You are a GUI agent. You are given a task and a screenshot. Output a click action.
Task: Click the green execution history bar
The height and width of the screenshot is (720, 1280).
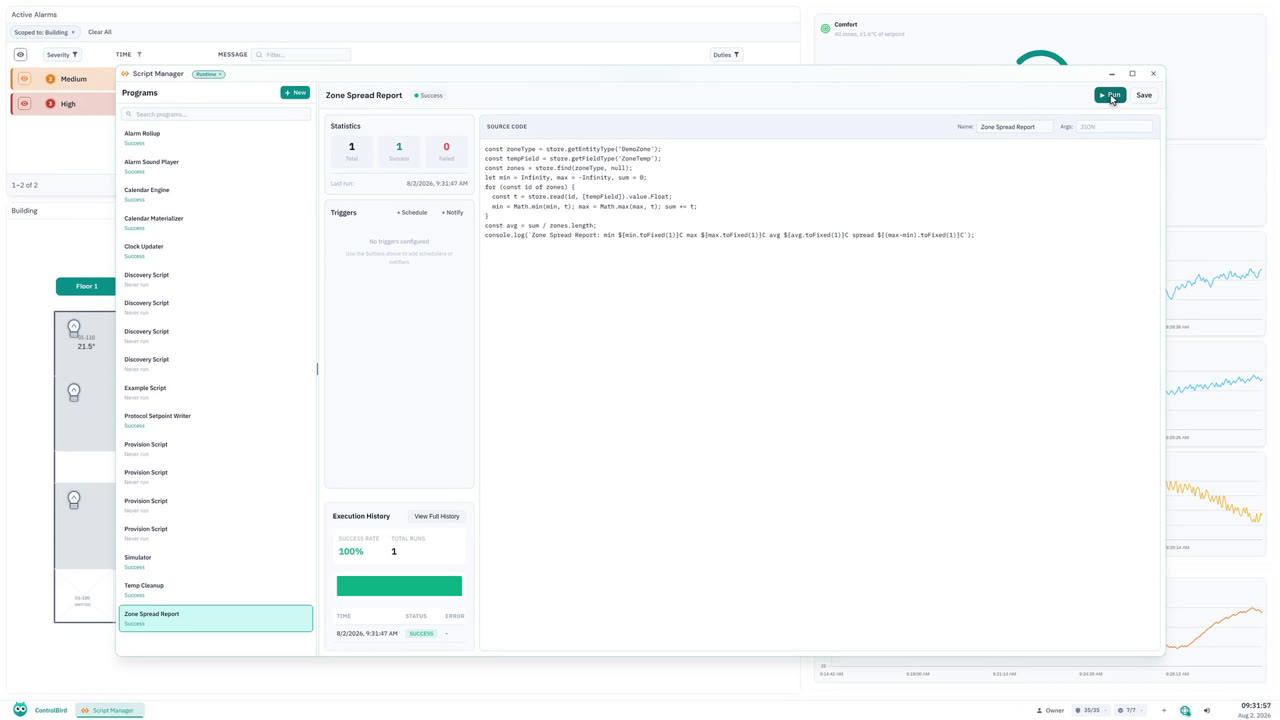(x=399, y=586)
